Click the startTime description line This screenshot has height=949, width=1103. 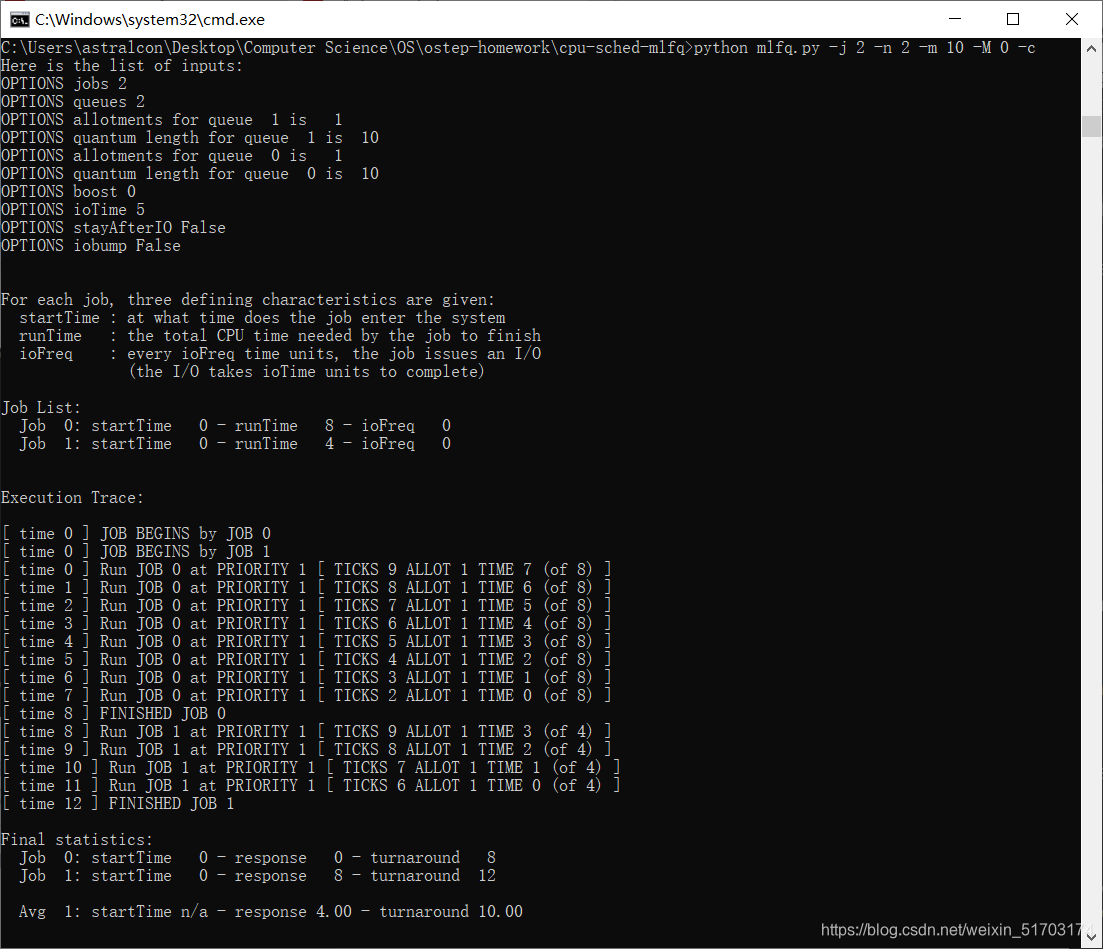click(262, 318)
